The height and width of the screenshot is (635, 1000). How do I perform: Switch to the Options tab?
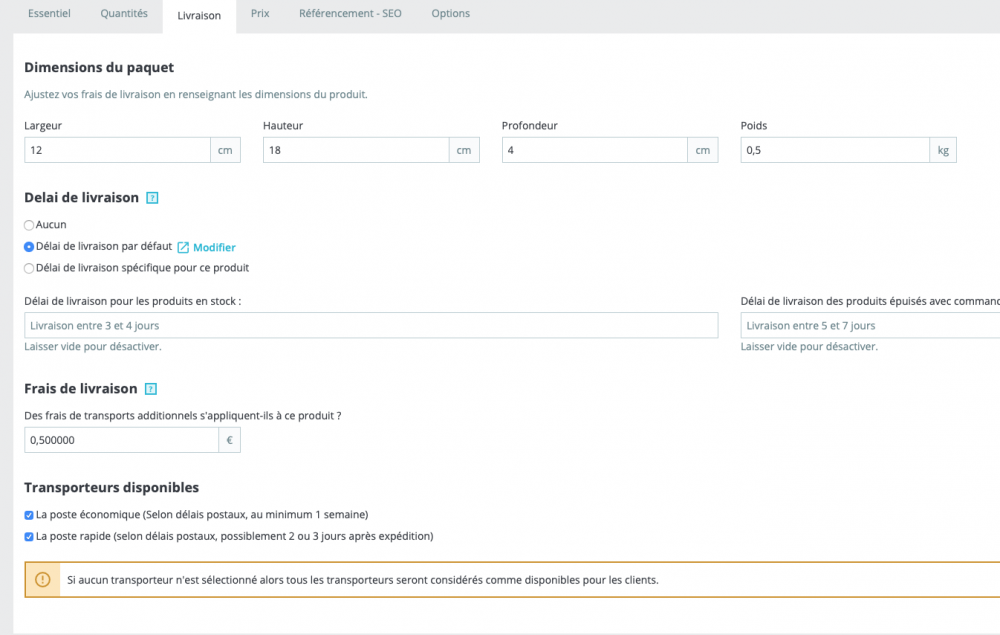click(450, 13)
